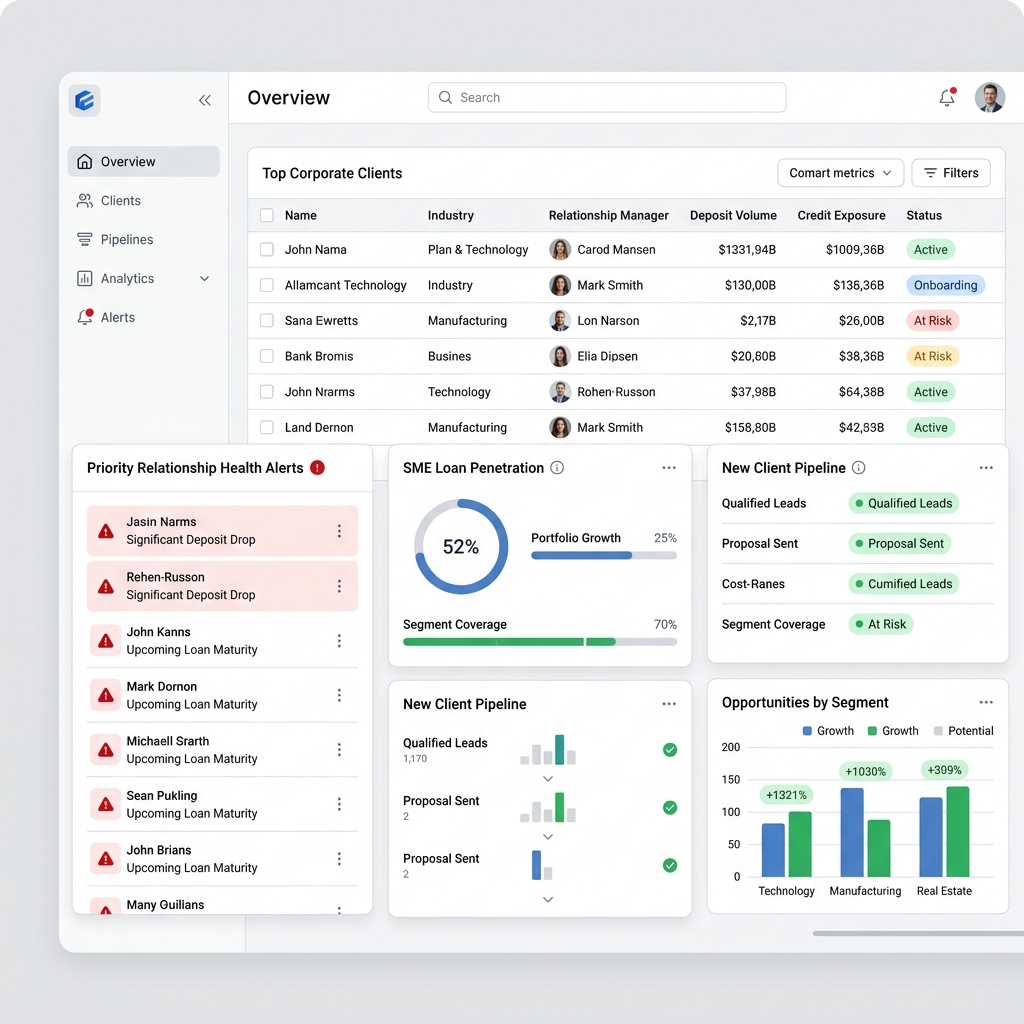This screenshot has height=1024, width=1024.
Task: Toggle Potential legend in Opportunities chart
Action: coord(964,731)
